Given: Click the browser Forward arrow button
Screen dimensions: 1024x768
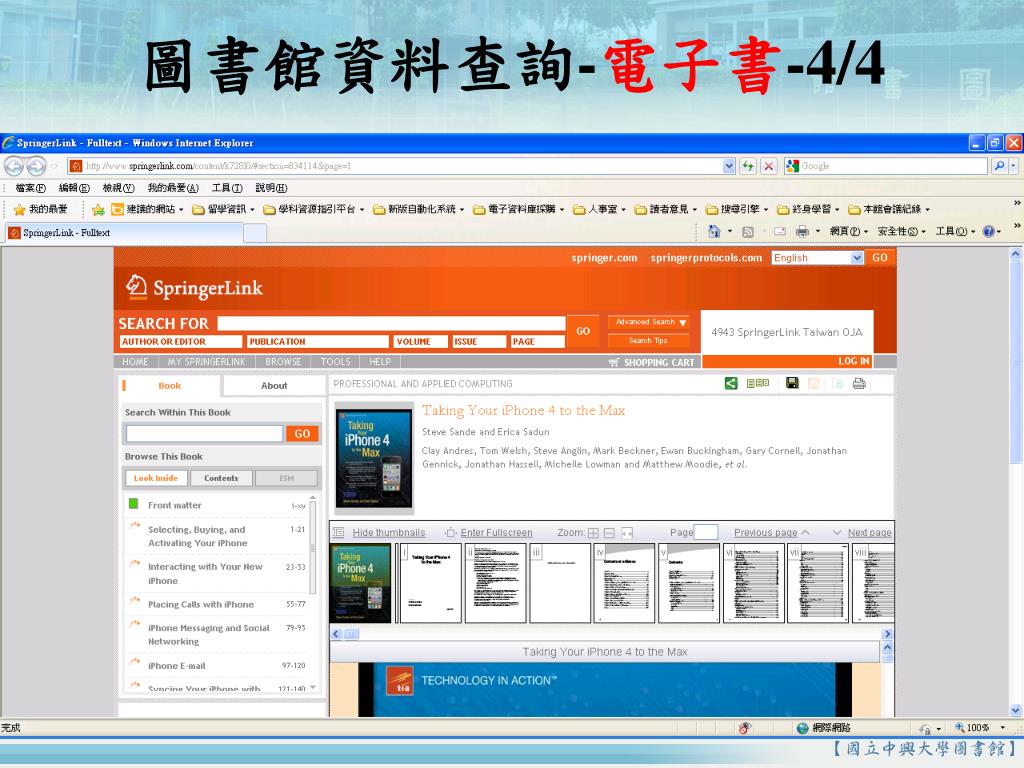Looking at the screenshot, I should (37, 166).
